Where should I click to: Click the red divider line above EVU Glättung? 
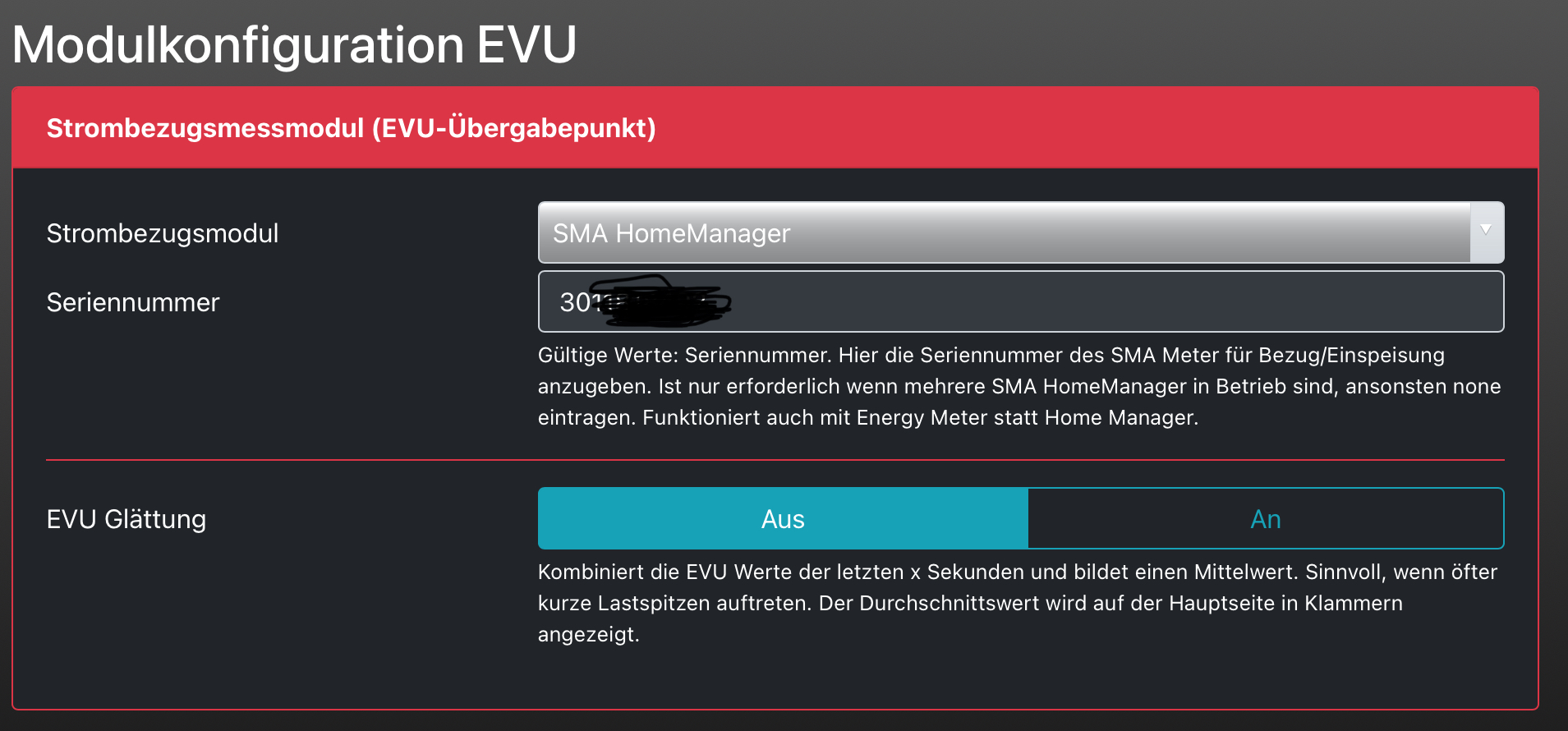(775, 460)
